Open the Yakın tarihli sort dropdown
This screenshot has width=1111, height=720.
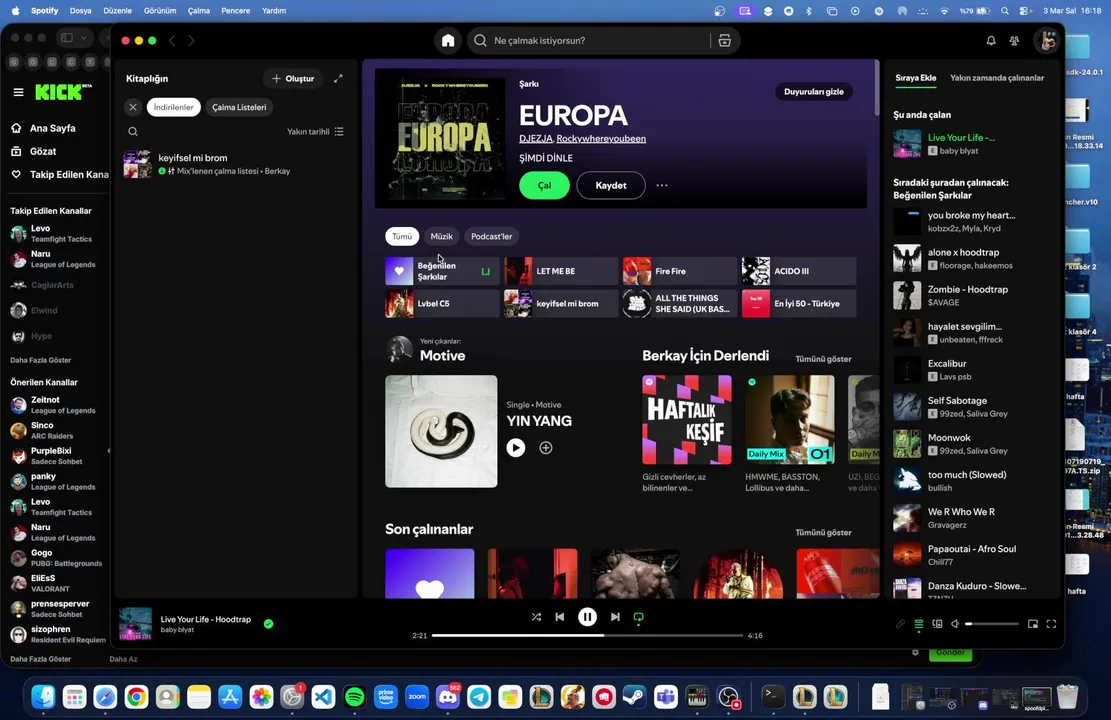click(x=315, y=132)
